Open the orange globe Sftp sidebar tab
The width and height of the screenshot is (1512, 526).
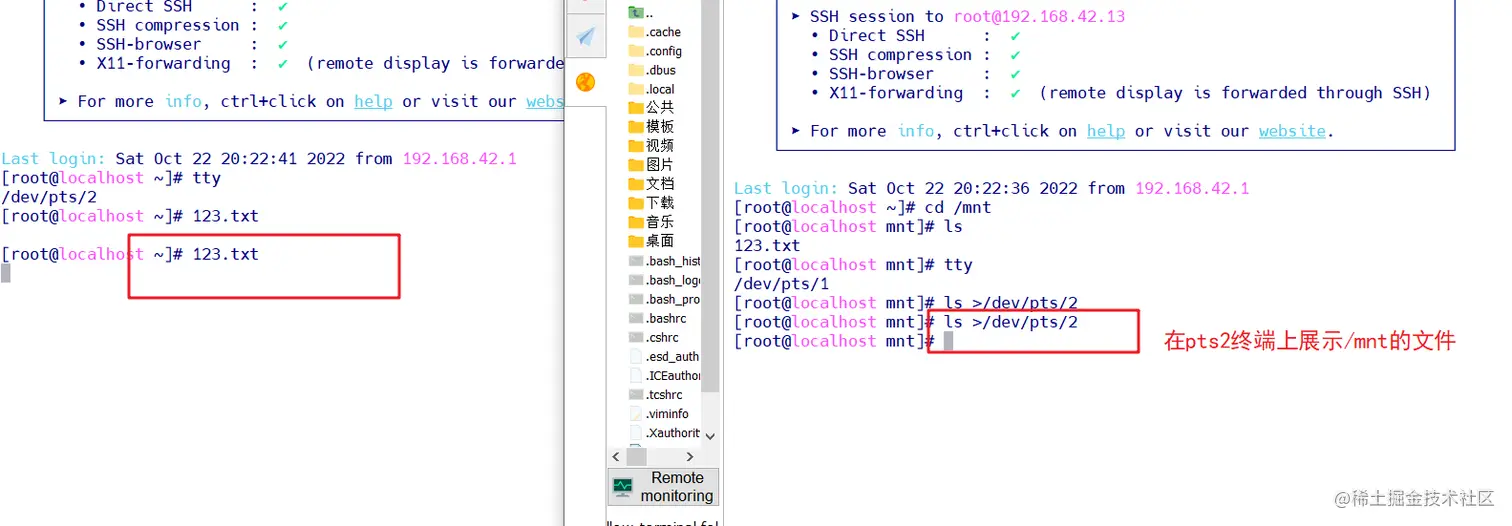pyautogui.click(x=586, y=82)
